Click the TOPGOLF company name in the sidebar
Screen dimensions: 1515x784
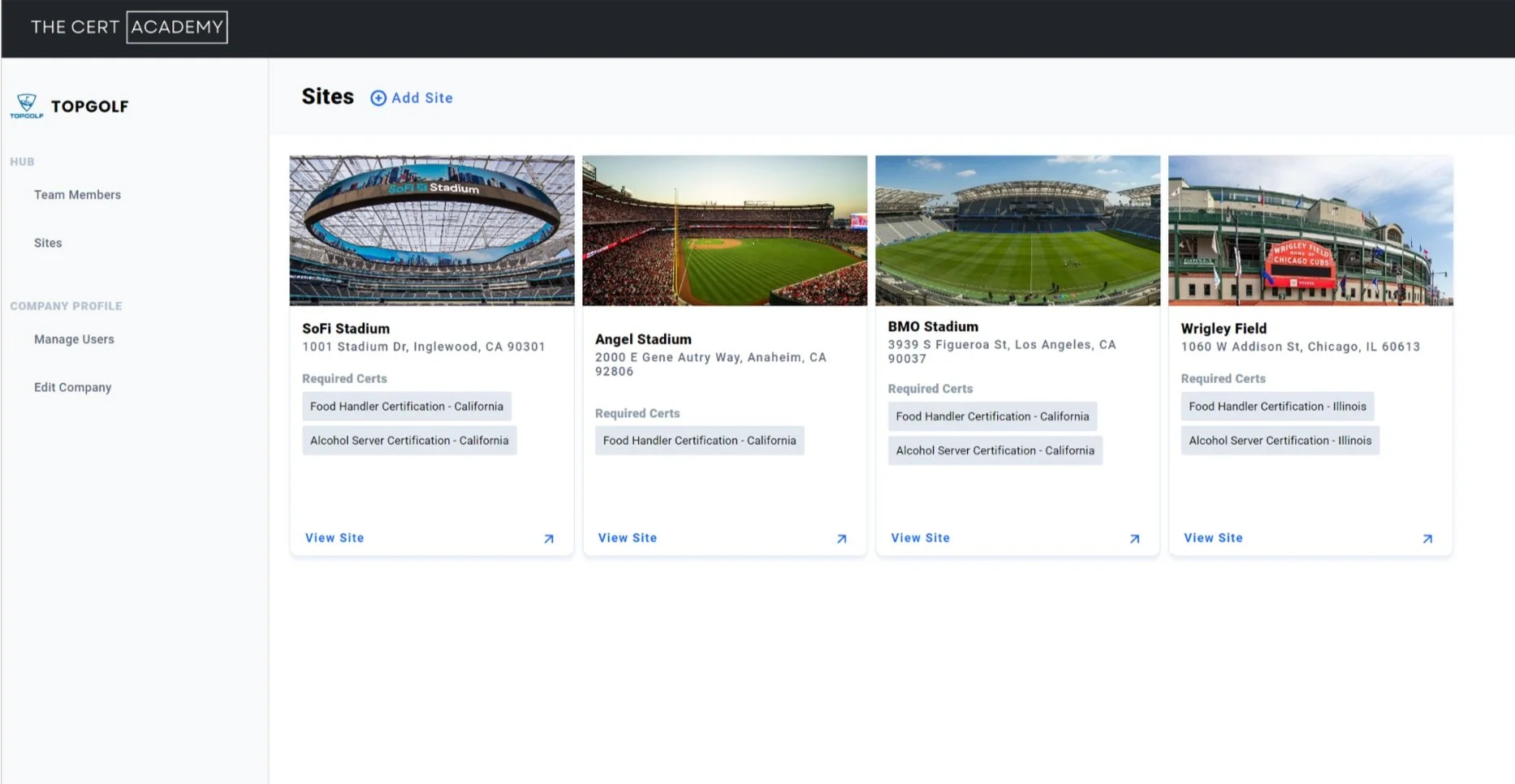(x=89, y=106)
